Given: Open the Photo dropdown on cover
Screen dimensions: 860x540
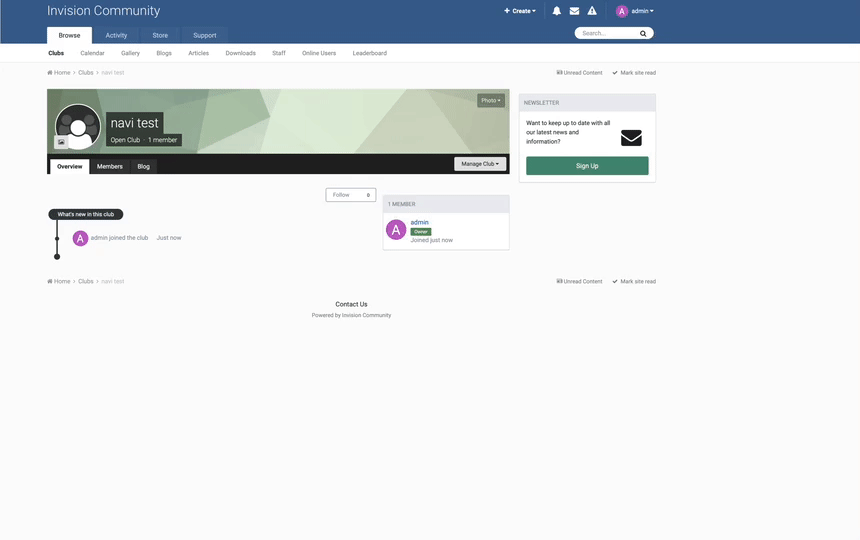Looking at the screenshot, I should tap(490, 100).
